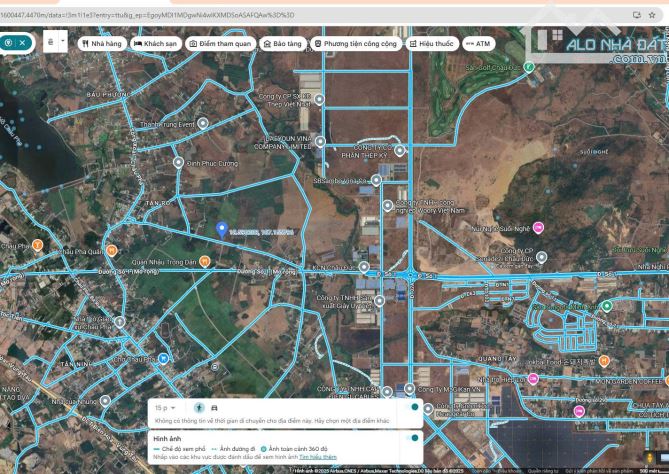Select walking travel mode icon
Image resolution: width=669 pixels, height=474 pixels.
198,408
